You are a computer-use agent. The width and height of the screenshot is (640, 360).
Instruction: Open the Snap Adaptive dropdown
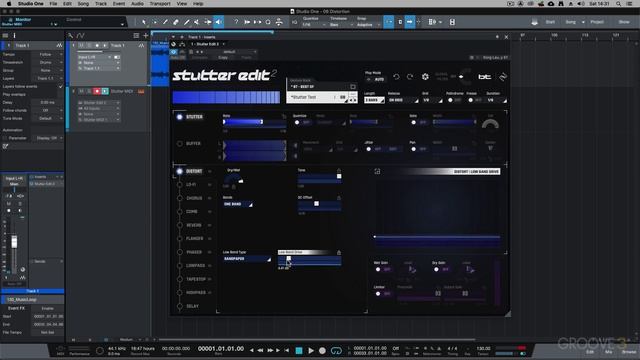coord(368,25)
